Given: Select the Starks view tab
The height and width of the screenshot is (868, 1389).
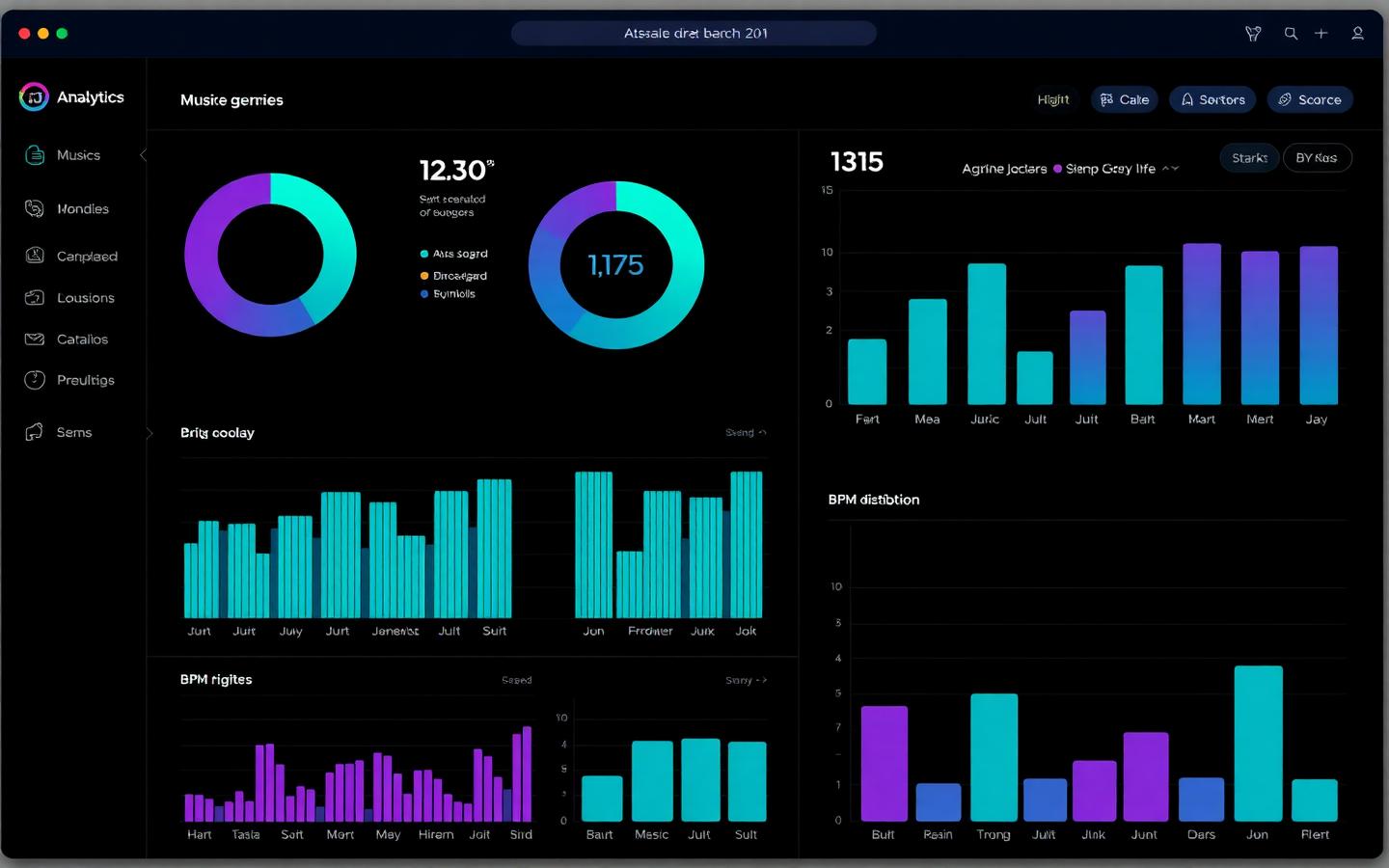Looking at the screenshot, I should click(x=1250, y=158).
